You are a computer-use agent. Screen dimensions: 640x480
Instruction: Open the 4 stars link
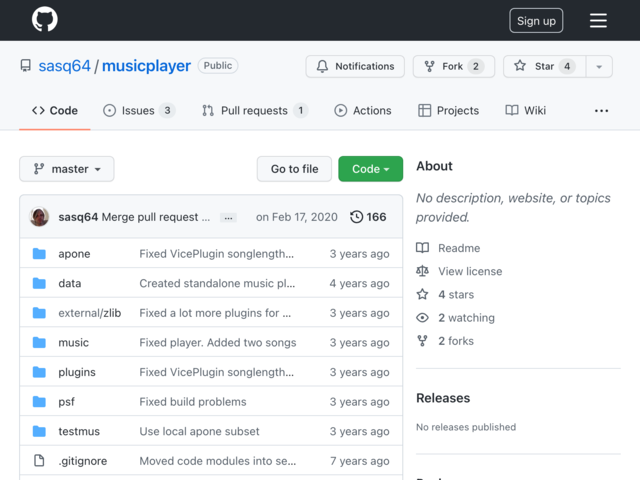456,295
